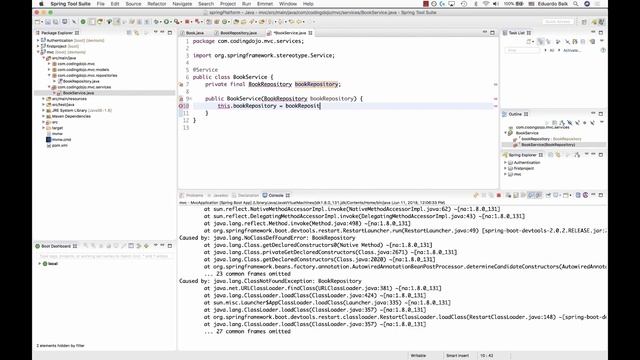Click the red Terminate icon in Console toolbar

(x=499, y=196)
